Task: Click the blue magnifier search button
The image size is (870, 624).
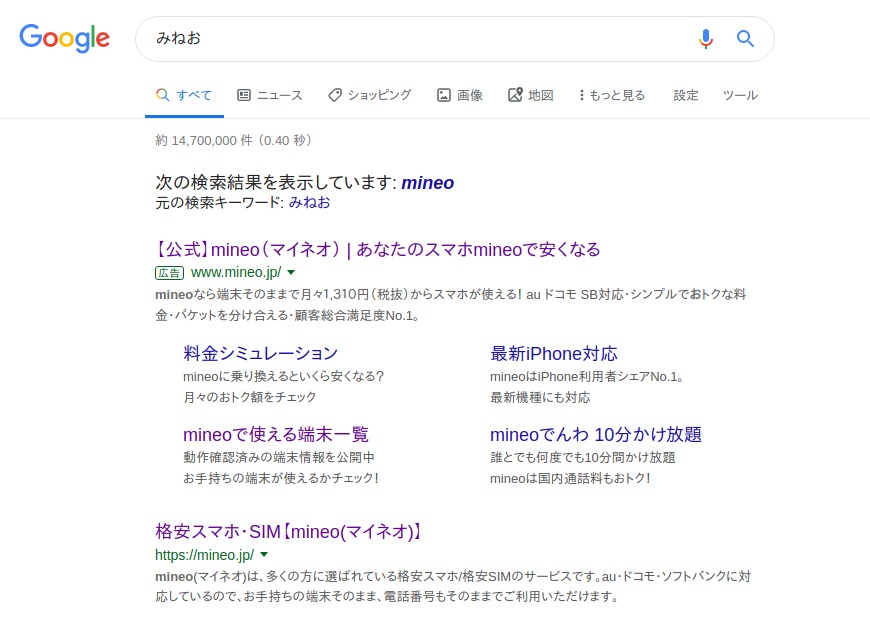Action: (x=745, y=39)
